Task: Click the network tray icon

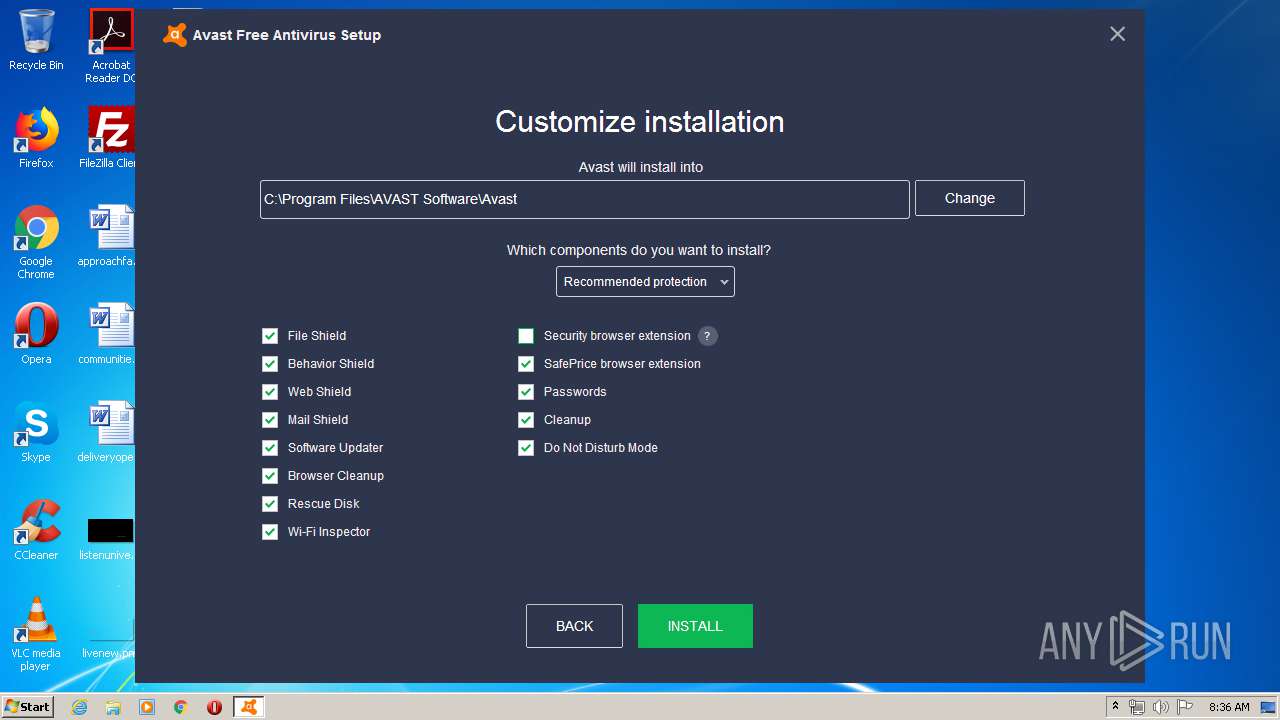Action: click(1137, 707)
